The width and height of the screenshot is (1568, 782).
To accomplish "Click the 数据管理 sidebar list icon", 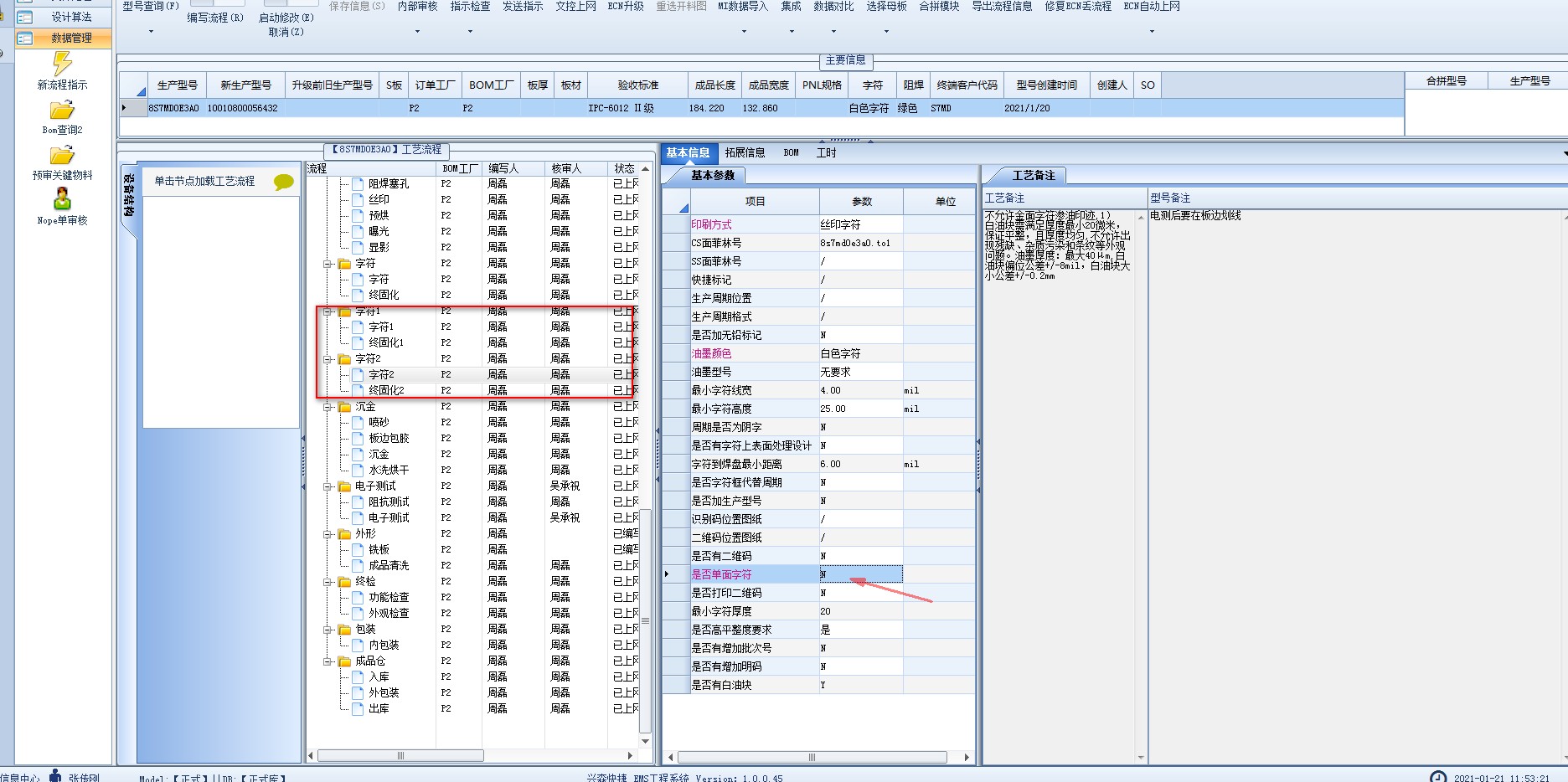I will point(25,38).
